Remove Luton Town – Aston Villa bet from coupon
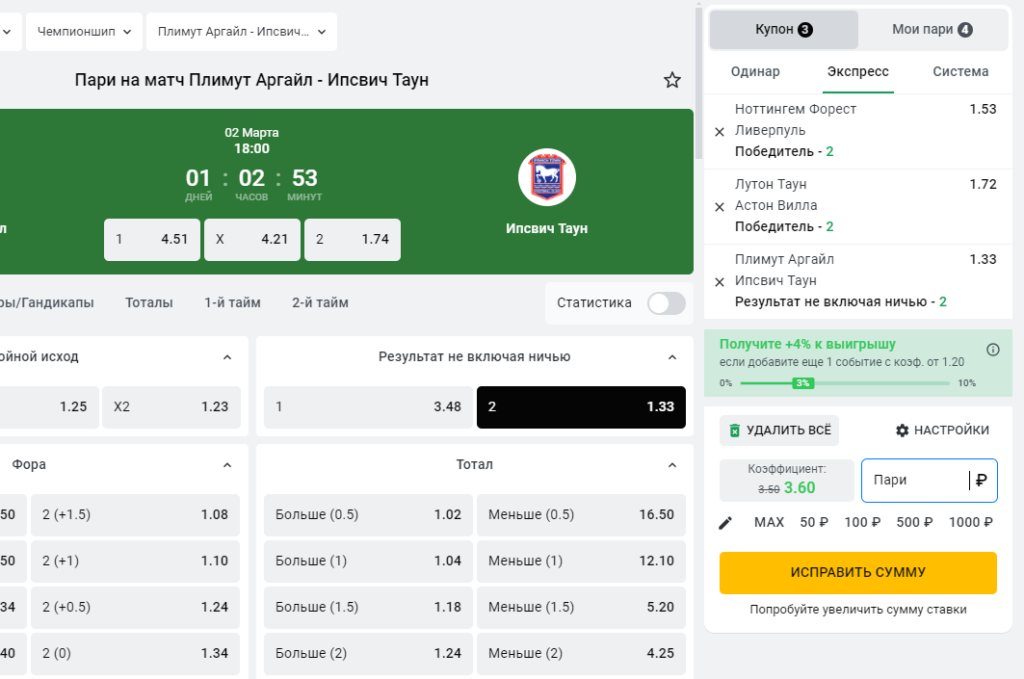Viewport: 1024px width, 679px height. (720, 207)
